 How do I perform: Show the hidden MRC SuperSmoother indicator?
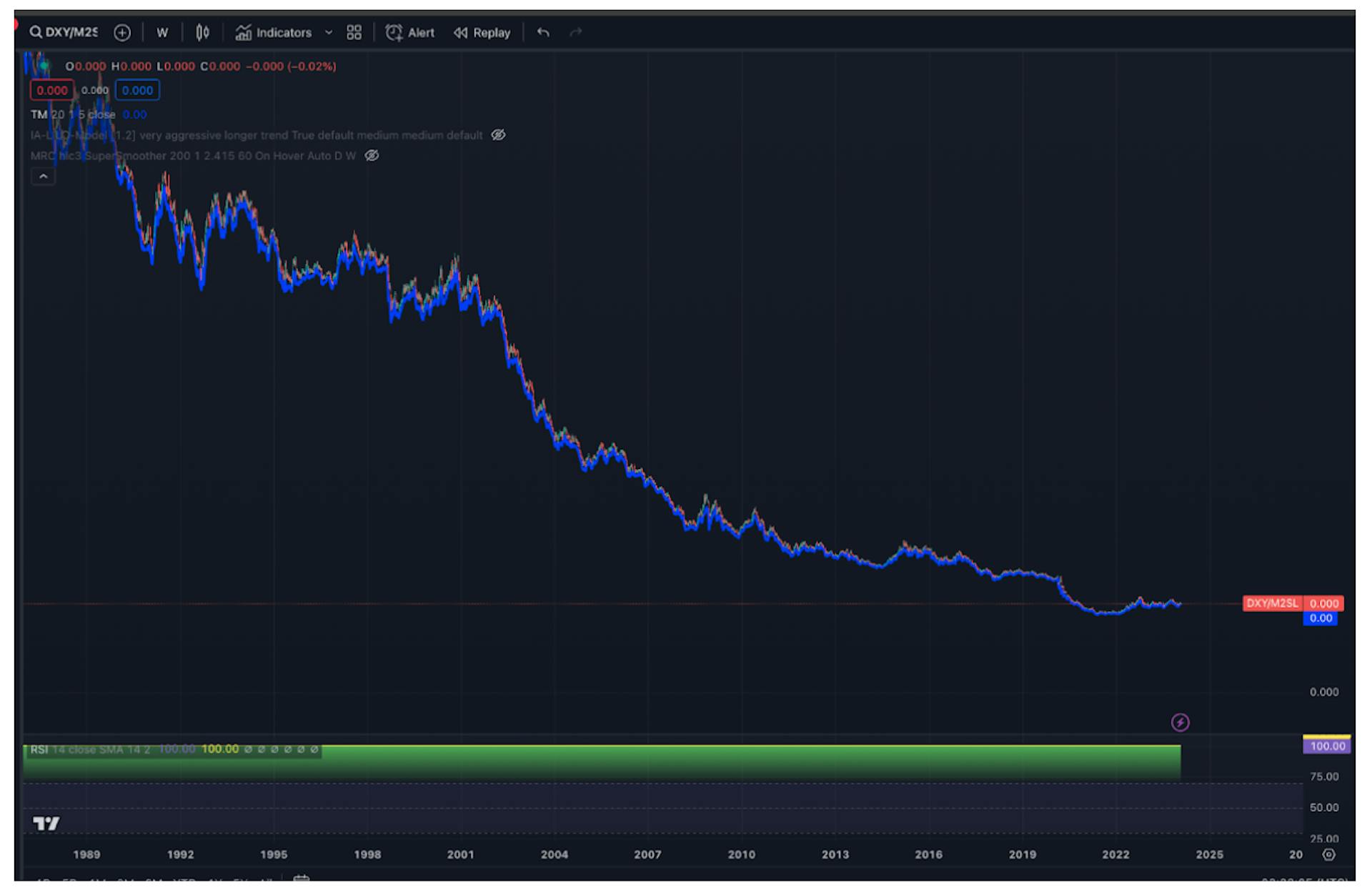[x=372, y=156]
